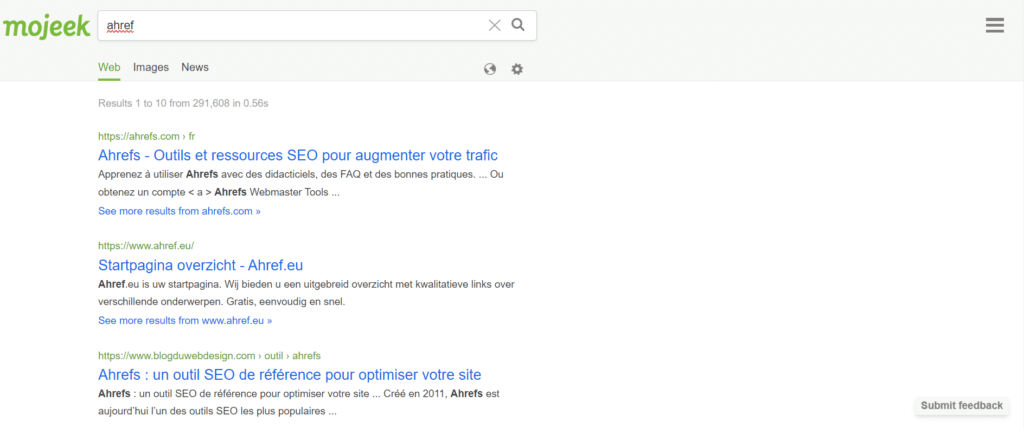See more results from www.ahref.eu
Screen dimensions: 1024x428
click(x=185, y=321)
